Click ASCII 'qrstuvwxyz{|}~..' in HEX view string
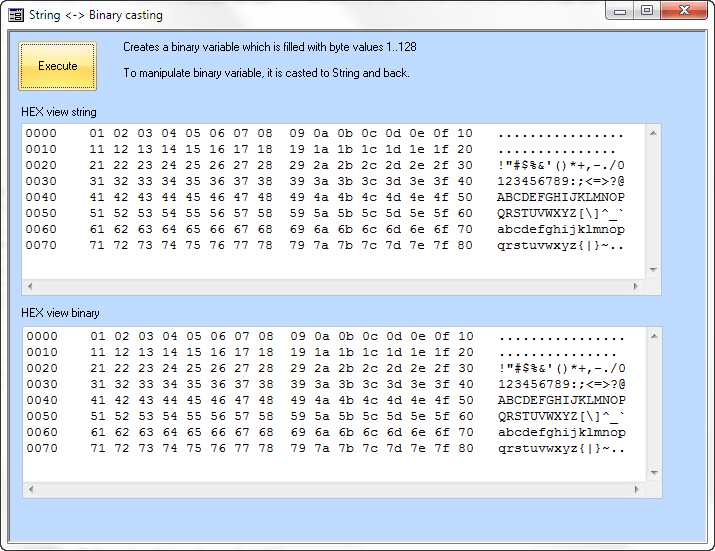Viewport: 715px width, 551px height. point(561,245)
